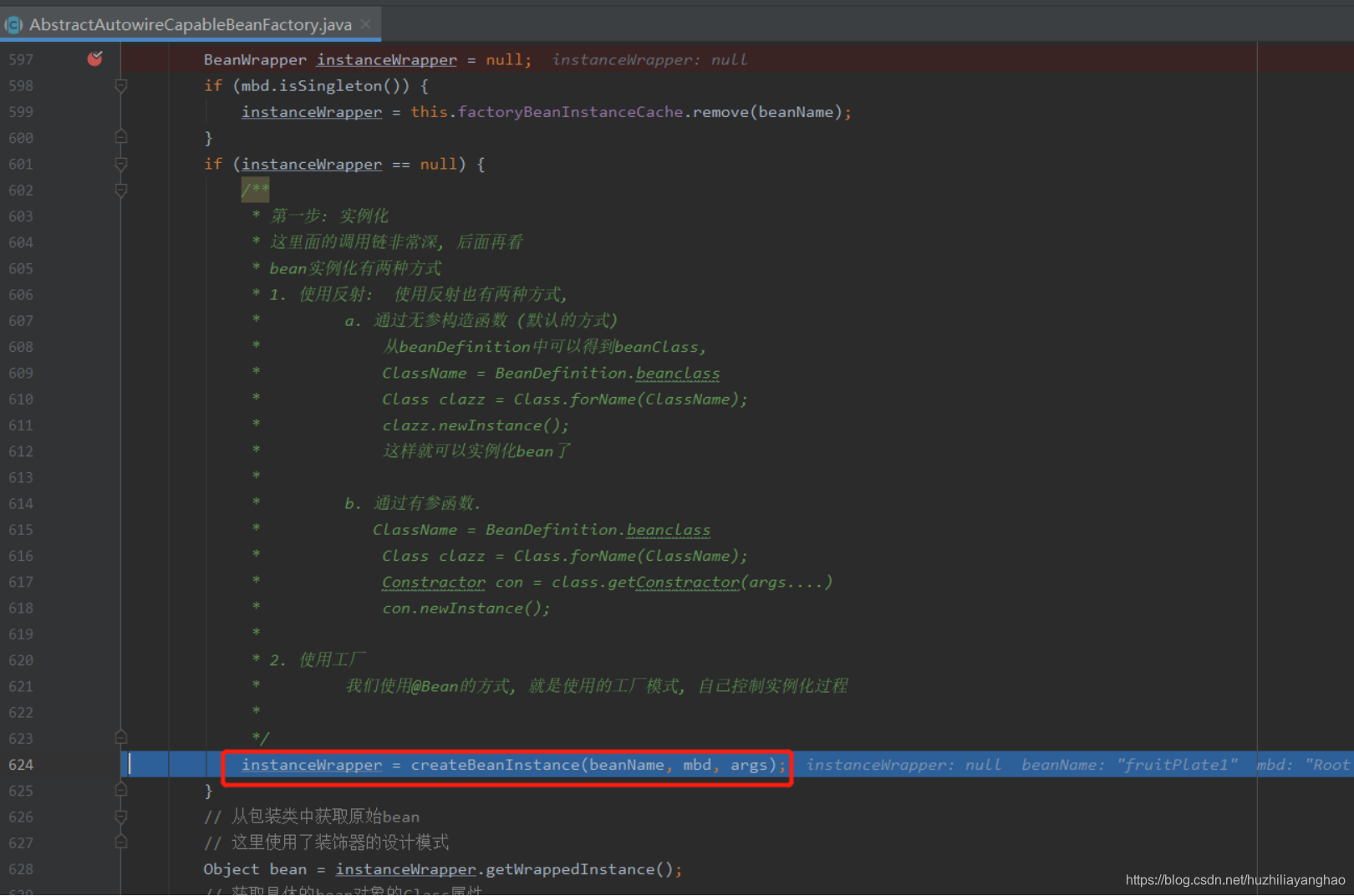Screen dimensions: 1354x896
Task: Fold the comment end marker at line 627
Action: point(120,843)
